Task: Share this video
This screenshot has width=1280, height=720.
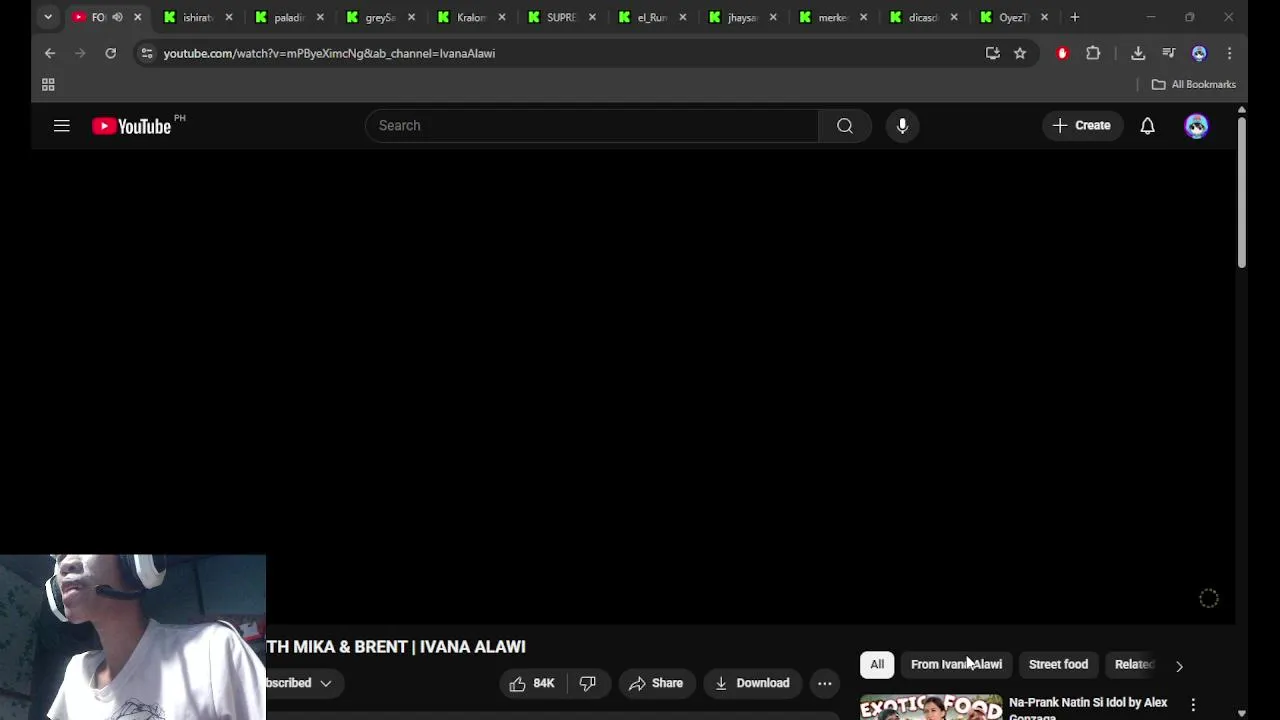Action: click(656, 683)
